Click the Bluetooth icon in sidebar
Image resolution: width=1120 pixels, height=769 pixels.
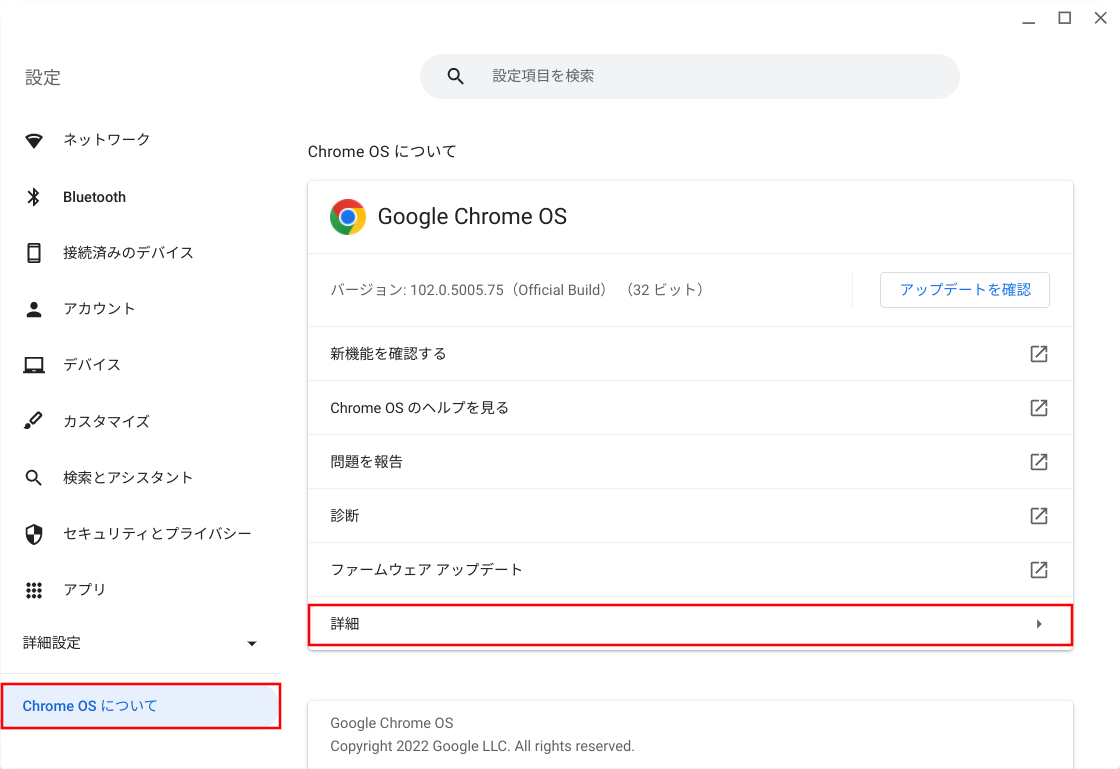point(34,197)
